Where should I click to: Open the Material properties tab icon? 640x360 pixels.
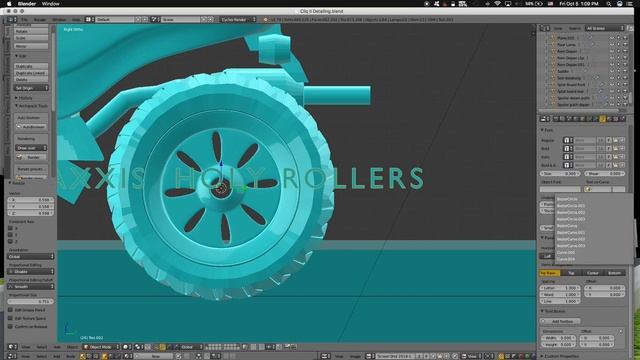609,119
